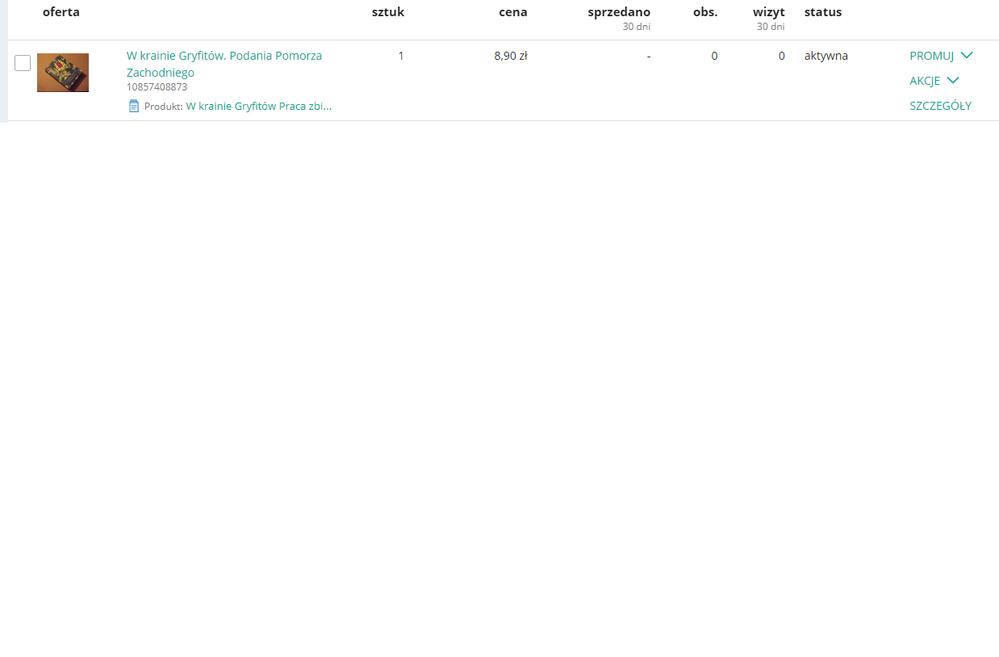Viewport: 999px width, 657px height.
Task: Click the 'oferta' column header
Action: [x=61, y=12]
